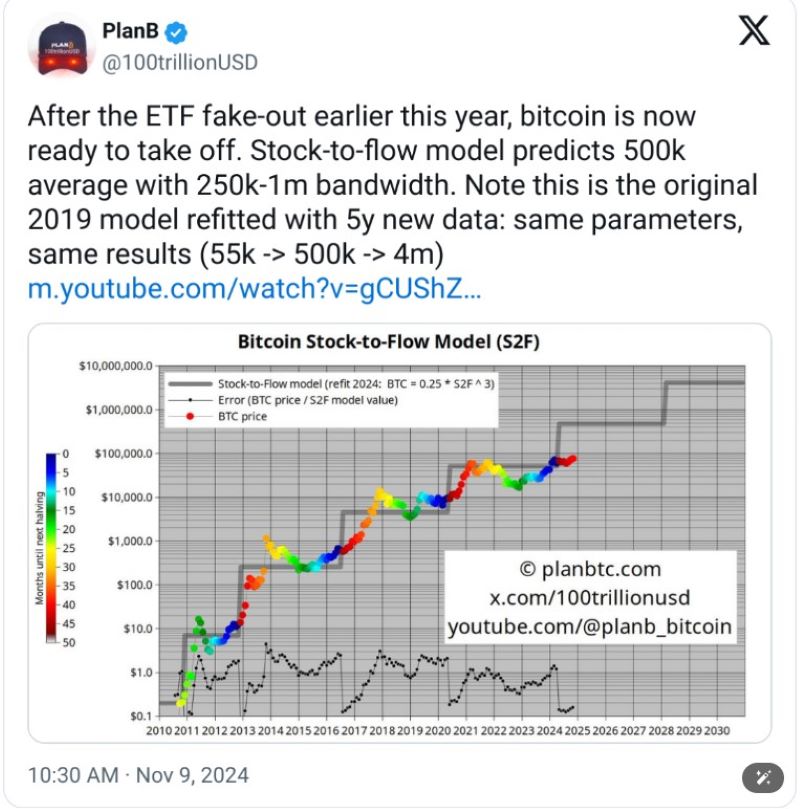Click the blue verified badge

coord(176,32)
